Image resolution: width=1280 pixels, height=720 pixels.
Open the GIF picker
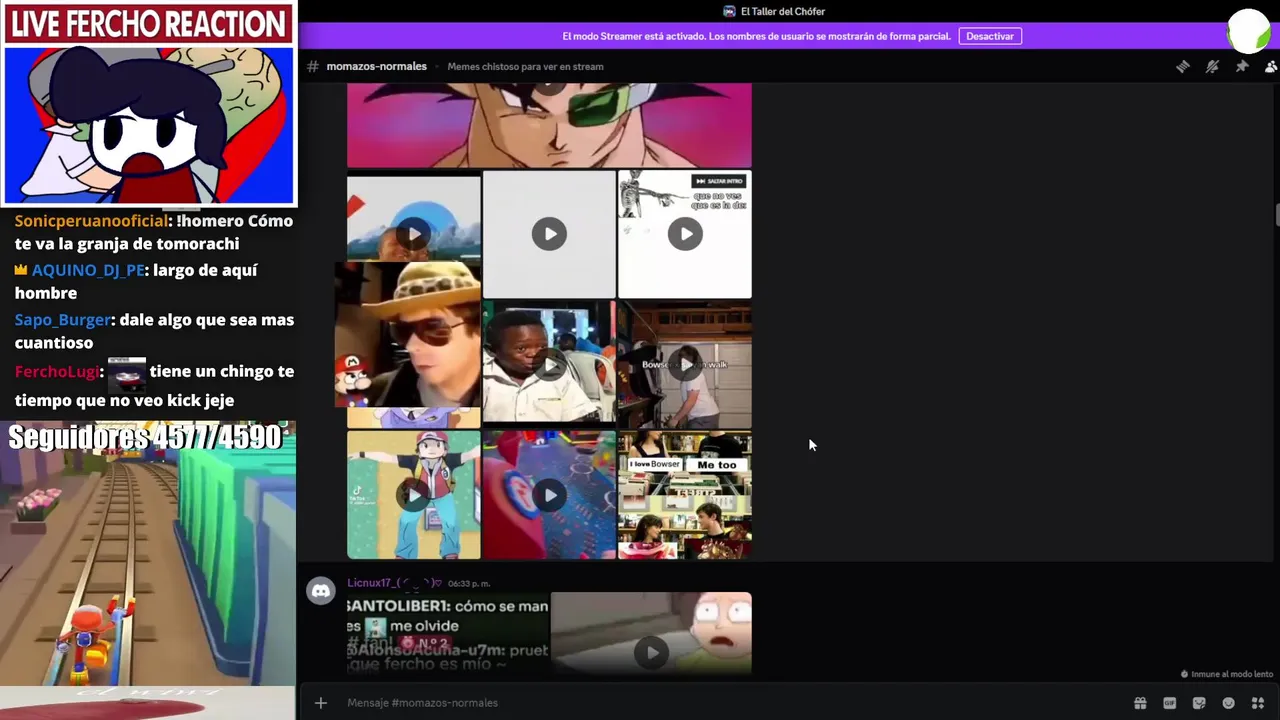tap(1169, 703)
